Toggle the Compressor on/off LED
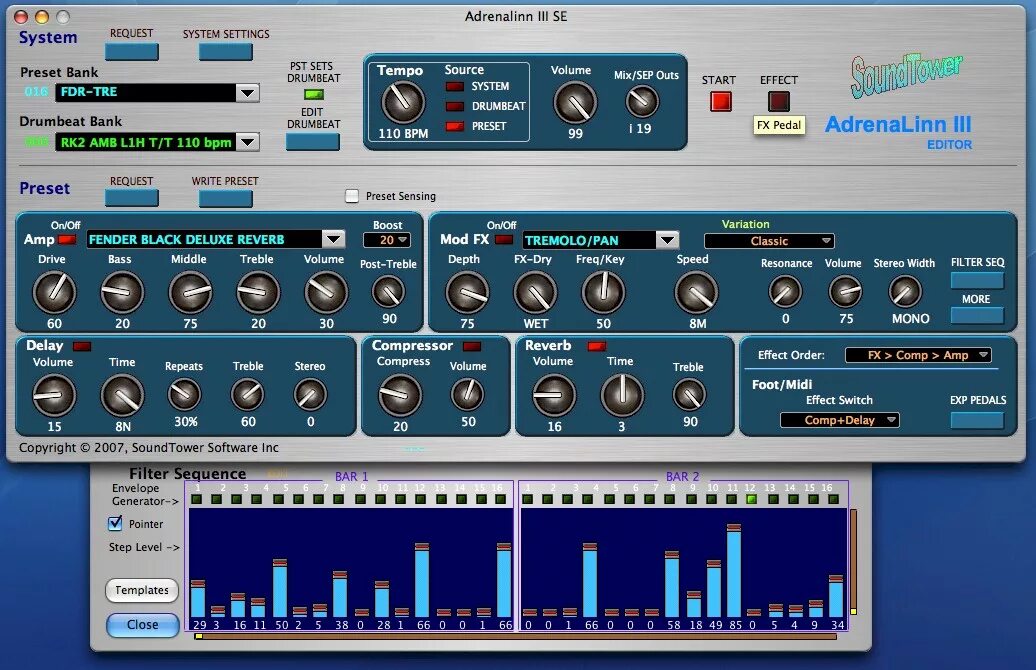1036x670 pixels. pos(472,346)
